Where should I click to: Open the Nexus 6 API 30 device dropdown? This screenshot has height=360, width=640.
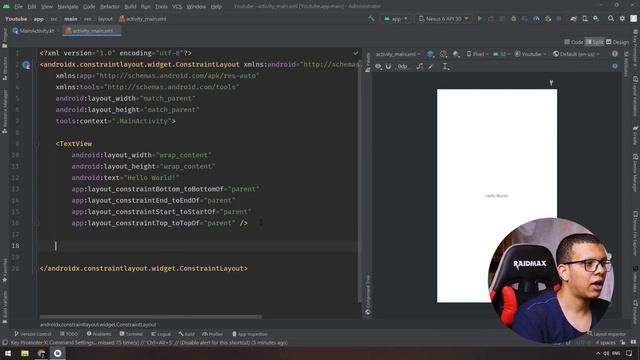click(444, 19)
